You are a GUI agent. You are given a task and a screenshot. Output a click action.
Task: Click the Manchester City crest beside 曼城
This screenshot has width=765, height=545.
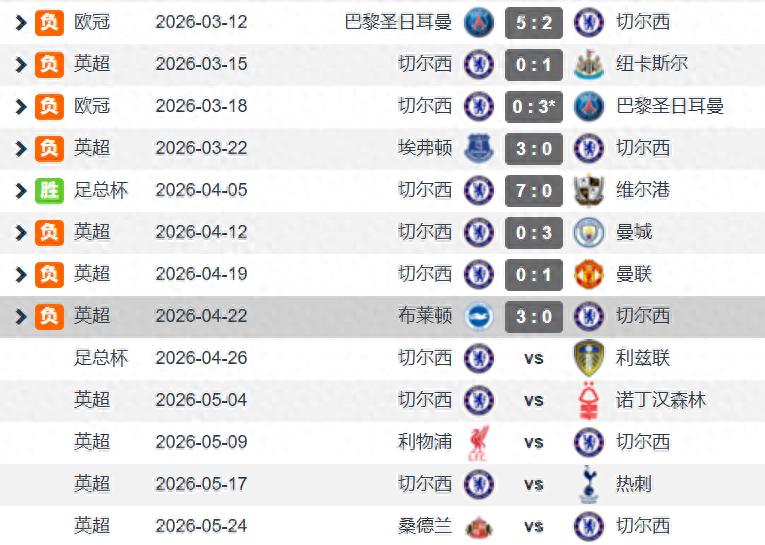click(x=589, y=231)
